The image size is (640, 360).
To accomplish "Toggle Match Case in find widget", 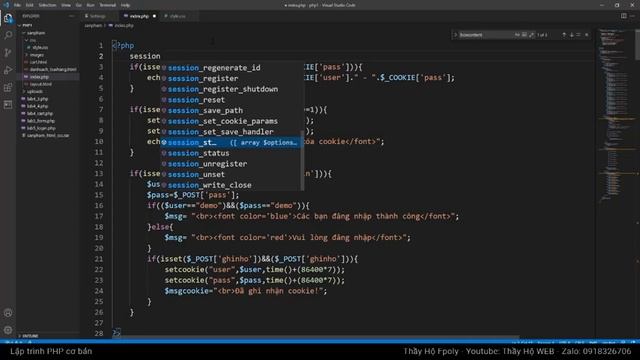I will click(517, 35).
